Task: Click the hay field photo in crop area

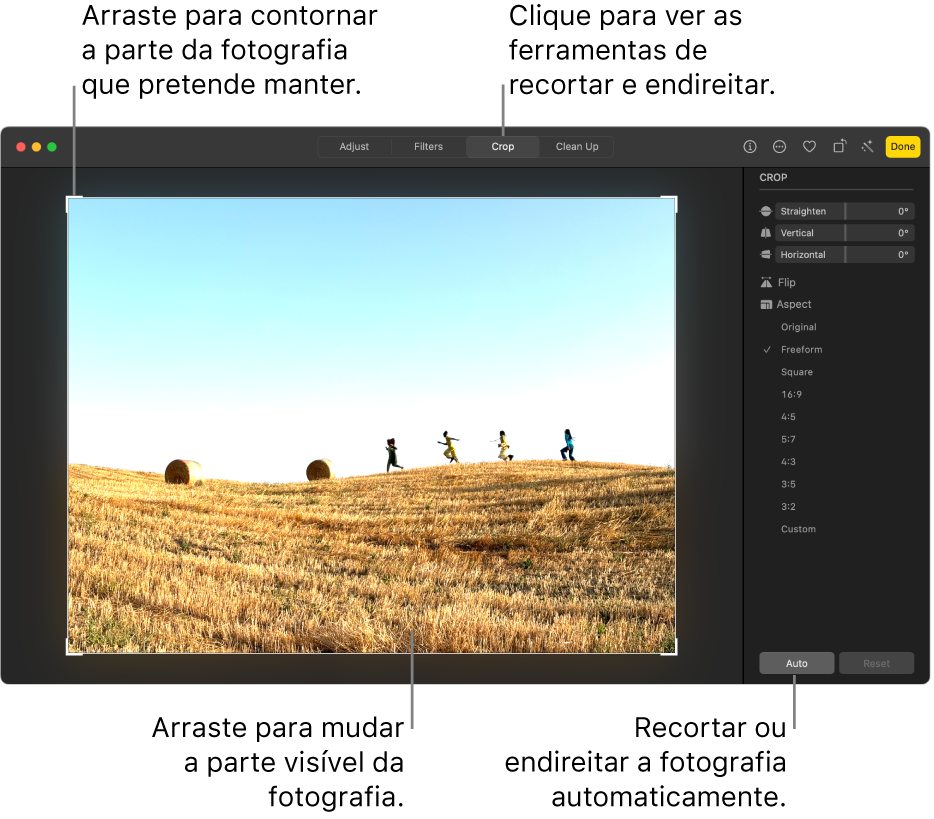Action: (x=373, y=426)
